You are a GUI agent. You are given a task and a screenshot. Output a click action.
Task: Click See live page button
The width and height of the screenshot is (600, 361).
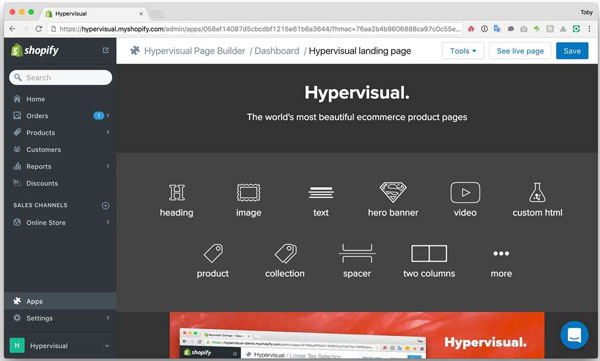point(520,51)
